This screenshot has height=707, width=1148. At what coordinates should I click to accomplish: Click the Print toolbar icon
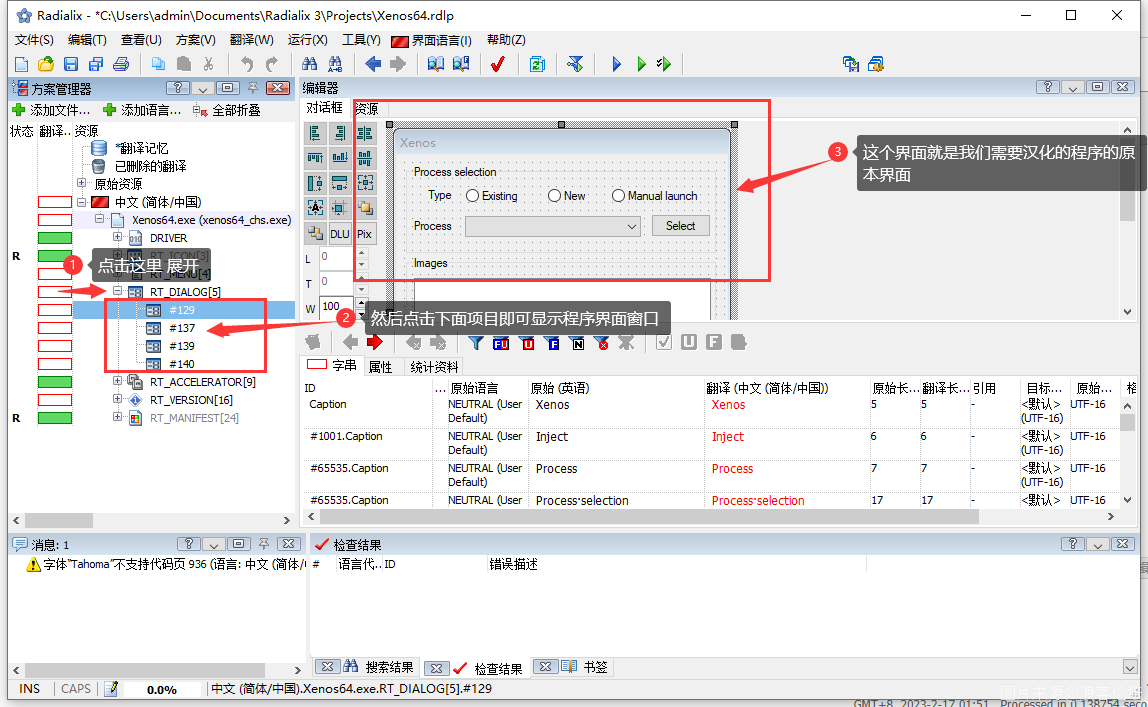121,64
